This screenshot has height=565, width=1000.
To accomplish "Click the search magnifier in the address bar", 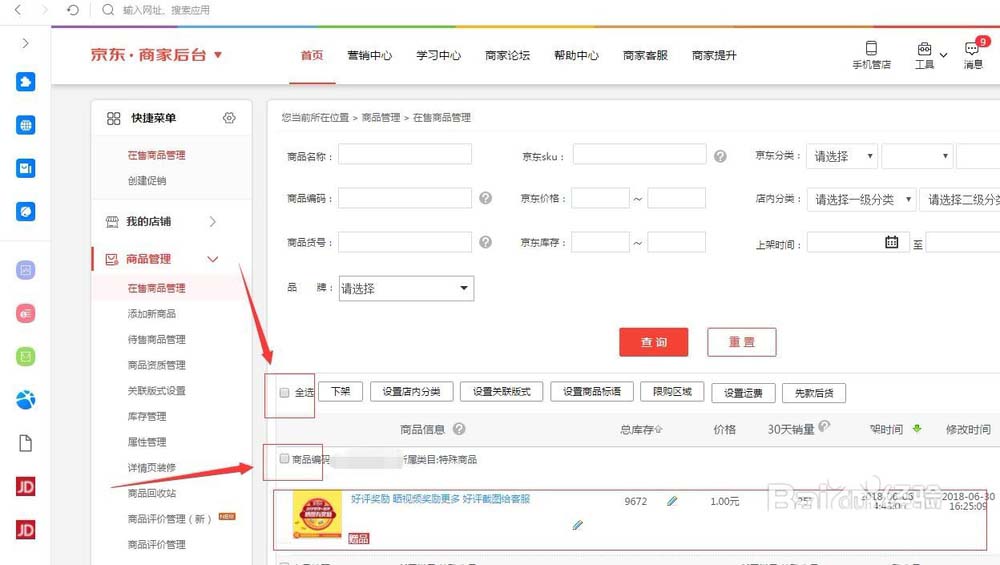I will coord(108,10).
